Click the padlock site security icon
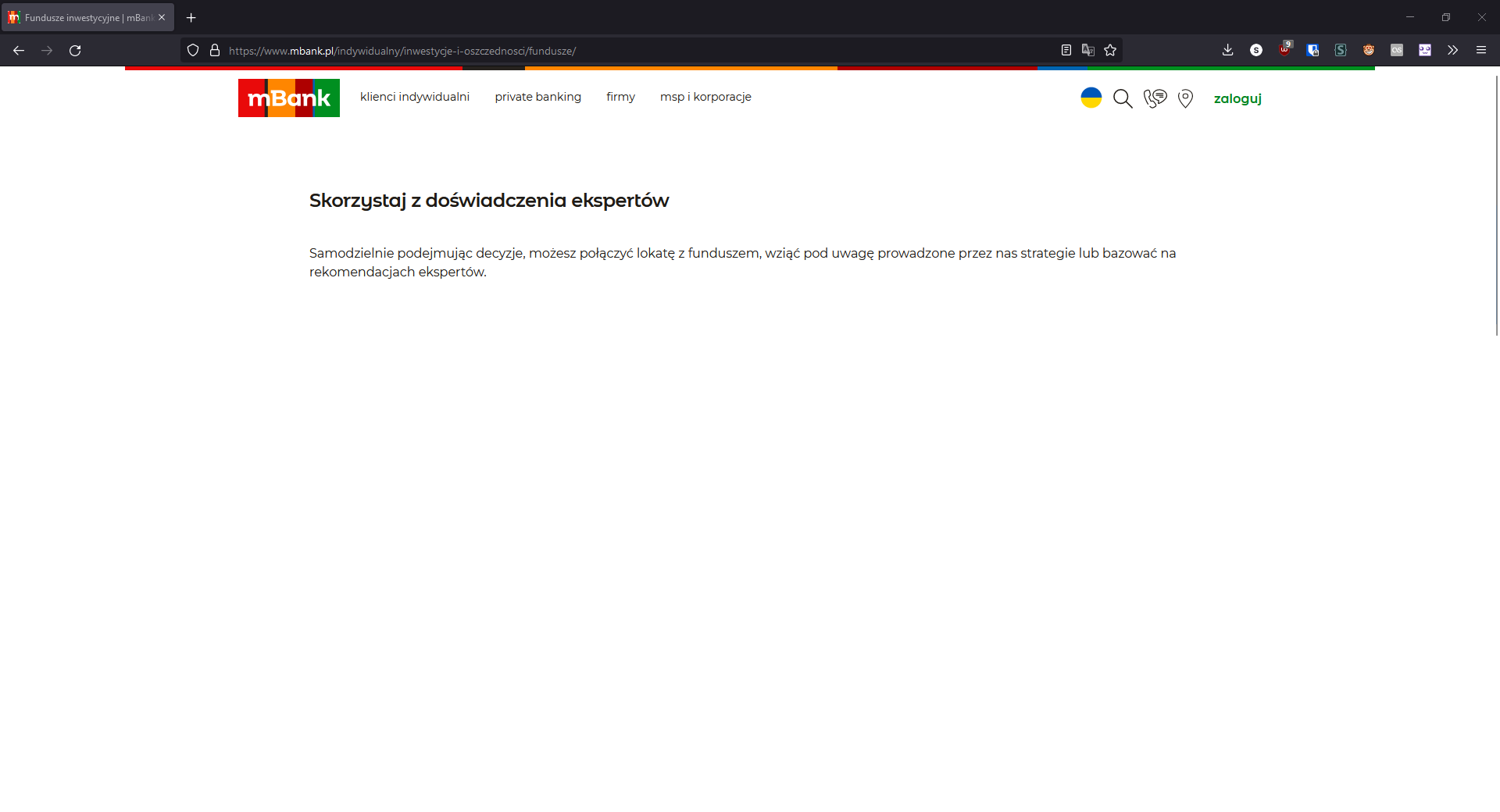Viewport: 1500px width, 812px height. pyautogui.click(x=214, y=50)
